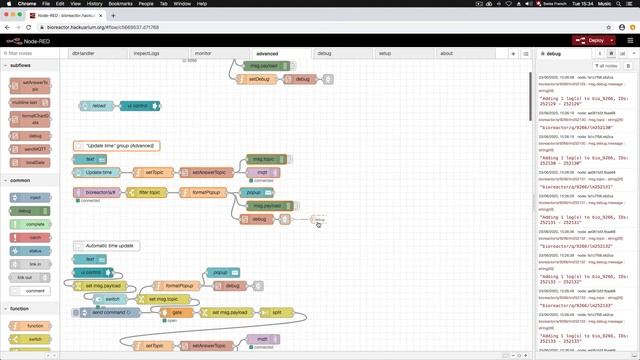Select the complete node in palette
The image size is (640, 360).
(30, 224)
